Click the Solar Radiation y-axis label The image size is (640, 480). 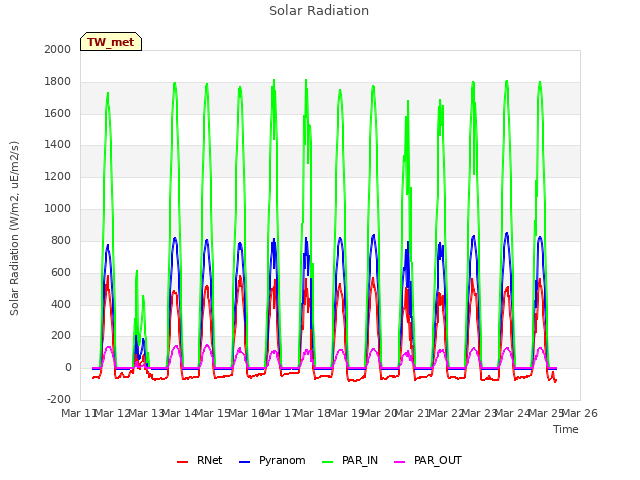14,228
